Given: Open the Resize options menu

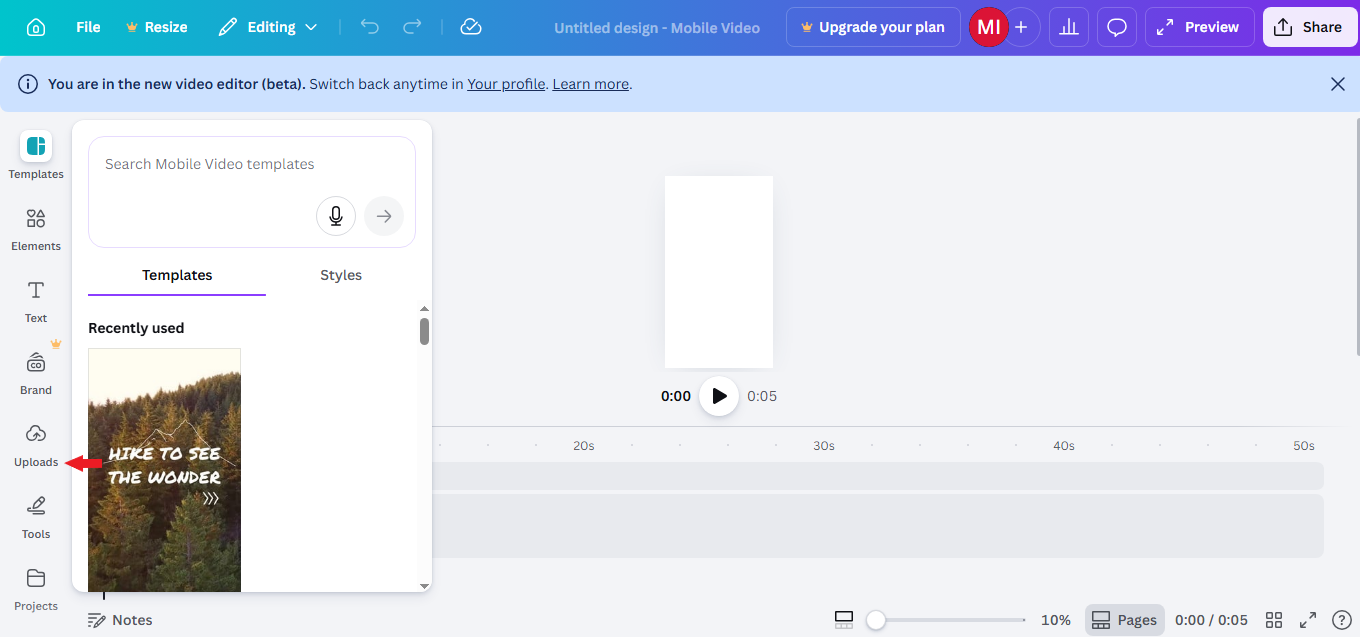Looking at the screenshot, I should click(157, 27).
